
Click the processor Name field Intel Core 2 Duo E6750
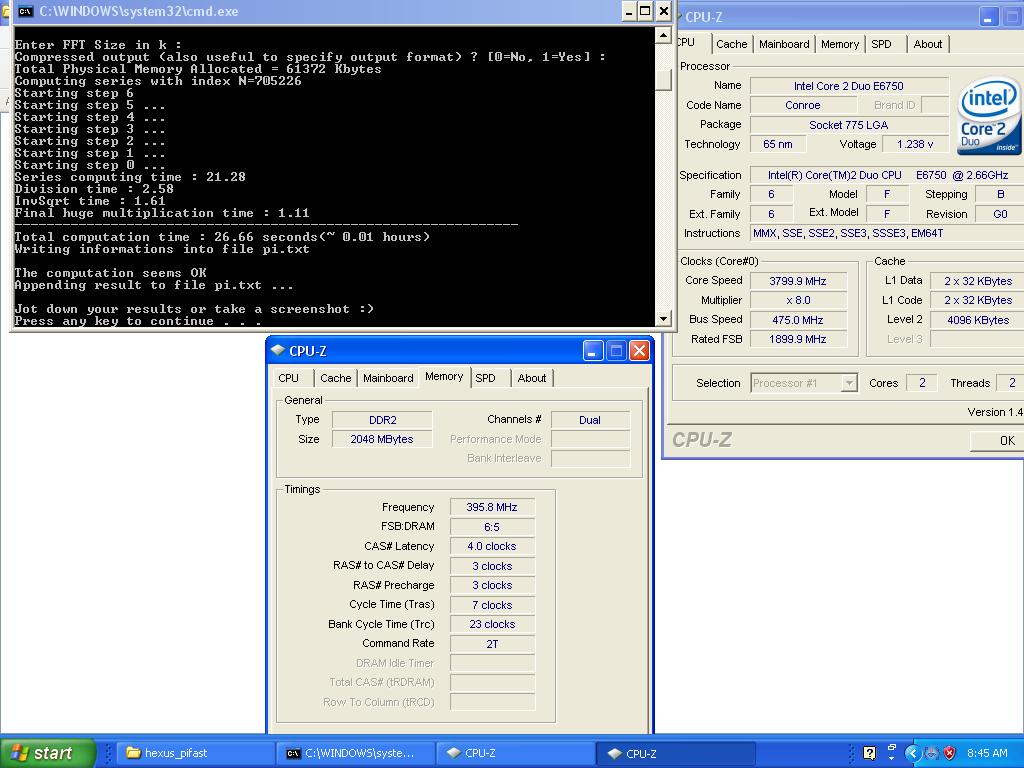848,86
